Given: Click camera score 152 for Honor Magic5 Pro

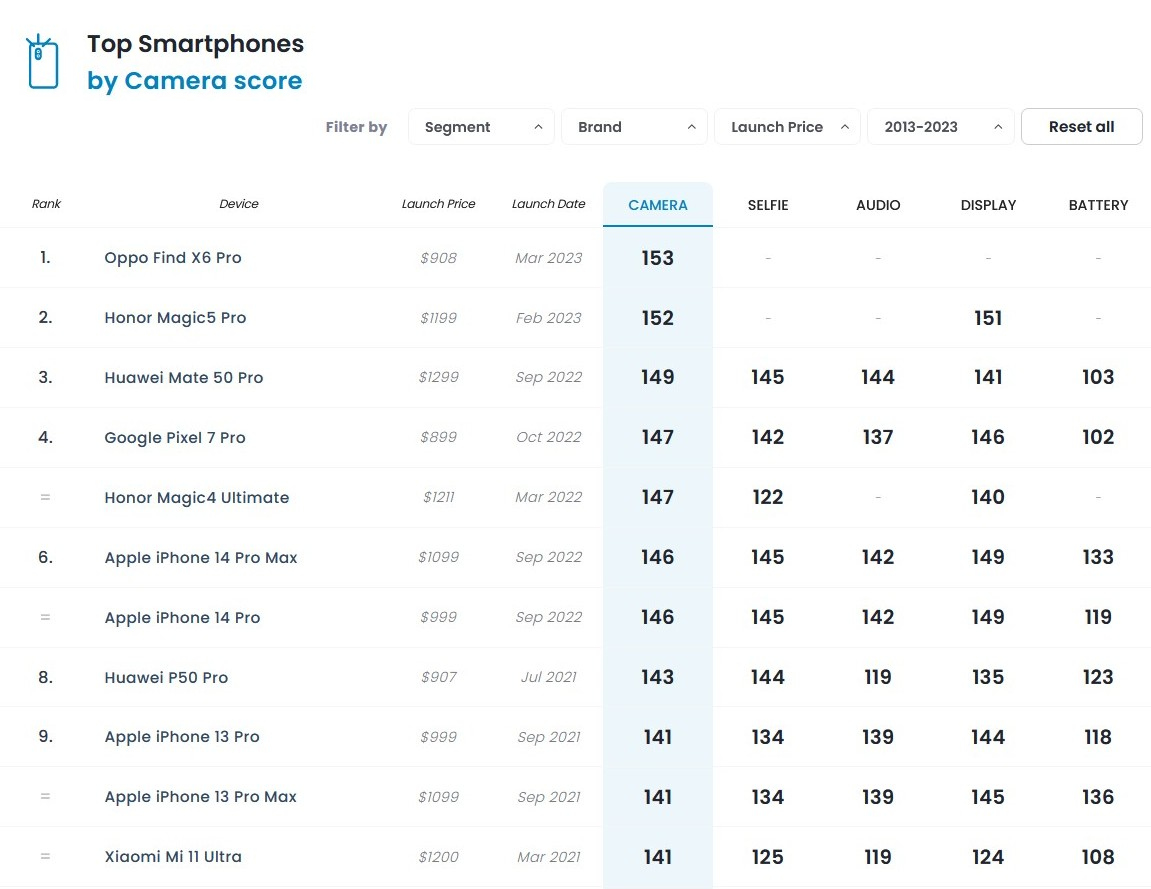Looking at the screenshot, I should coord(658,318).
